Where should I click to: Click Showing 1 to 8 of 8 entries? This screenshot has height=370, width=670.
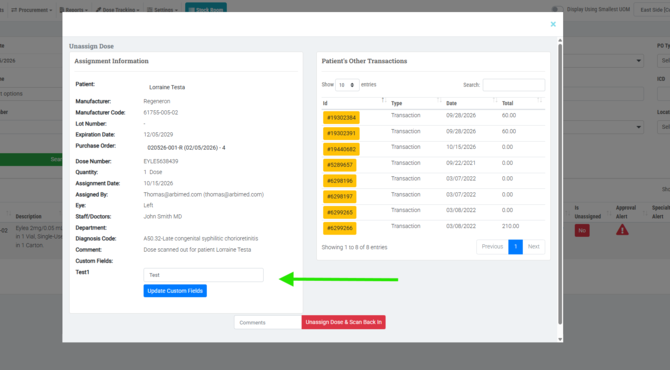tap(354, 247)
